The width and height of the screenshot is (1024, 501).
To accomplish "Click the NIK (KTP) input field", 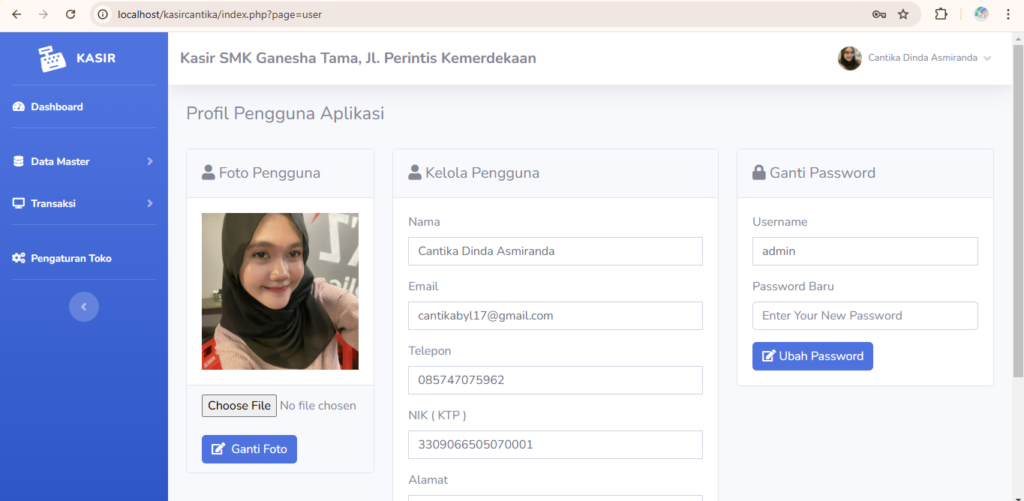I will (x=555, y=445).
